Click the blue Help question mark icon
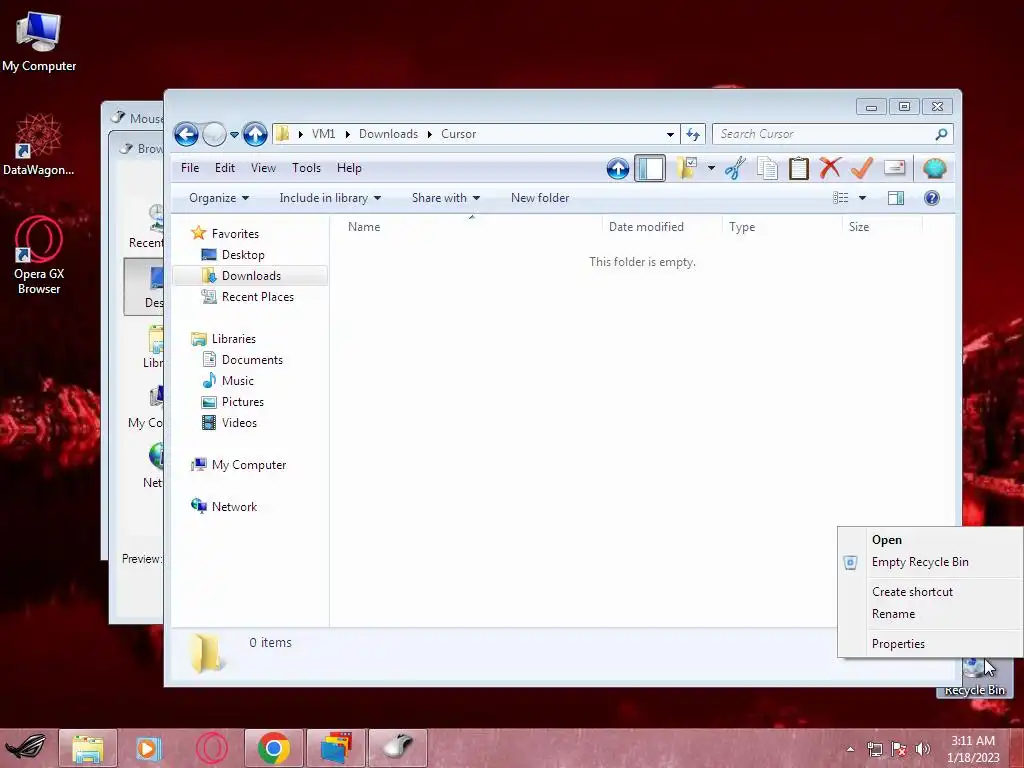 (932, 198)
